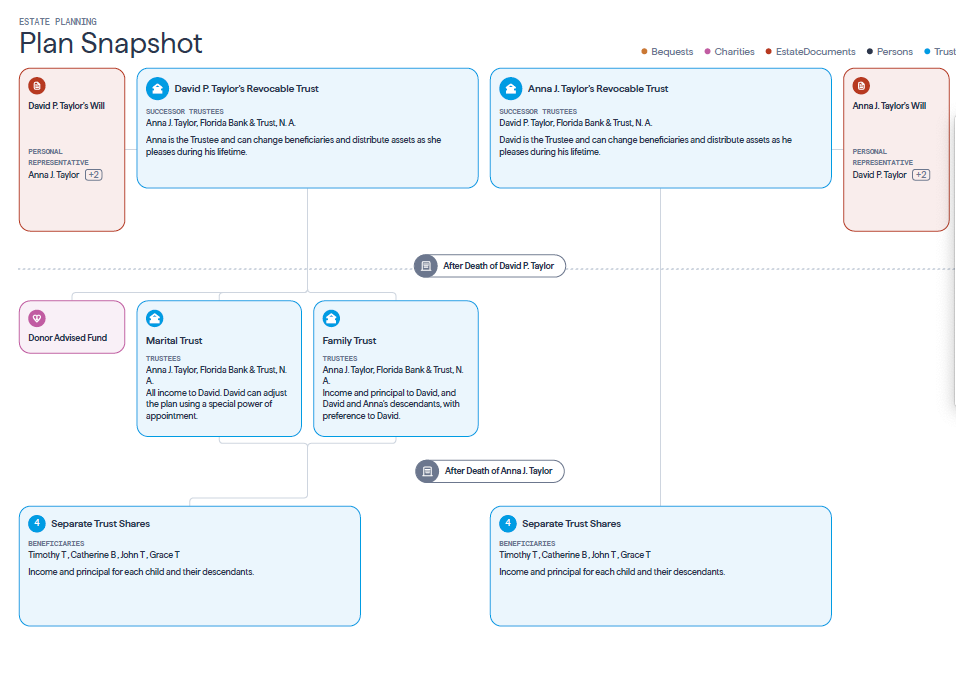
Task: Select the Donor Advised Fund label
Action: [x=68, y=338]
